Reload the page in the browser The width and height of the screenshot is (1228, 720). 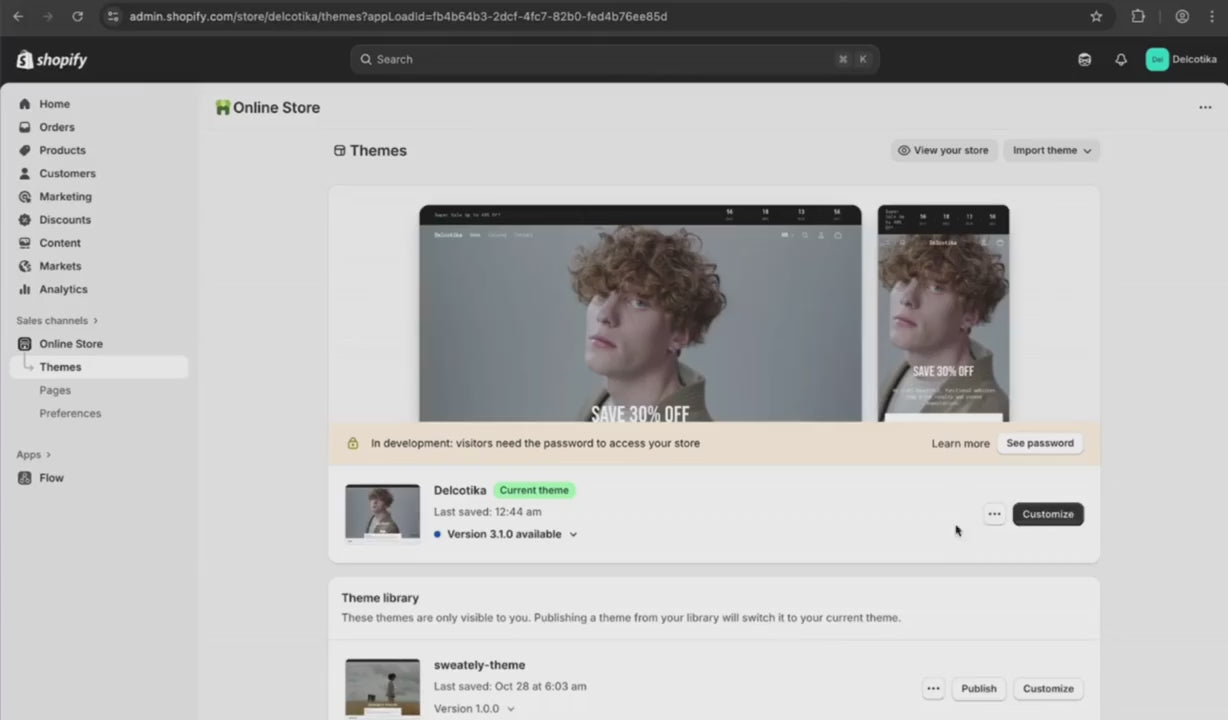[77, 16]
